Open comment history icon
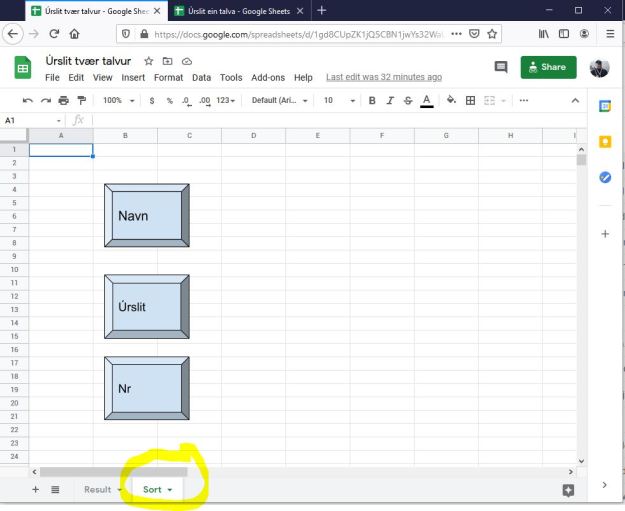 point(501,68)
